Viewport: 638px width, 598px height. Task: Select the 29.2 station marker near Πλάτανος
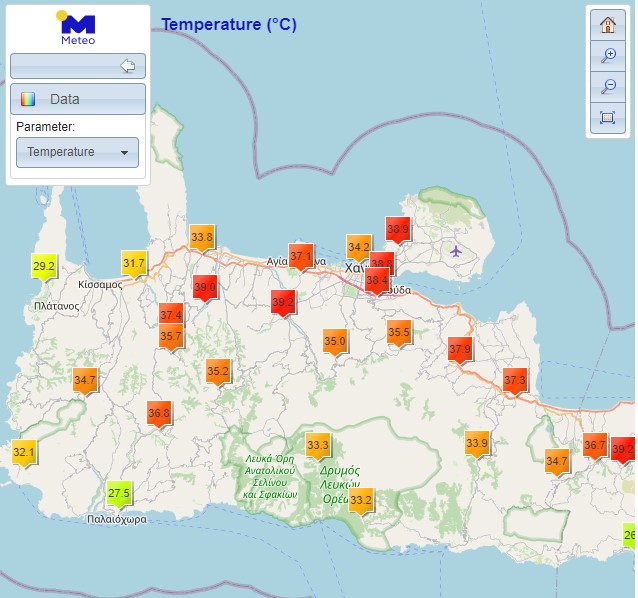pos(44,267)
